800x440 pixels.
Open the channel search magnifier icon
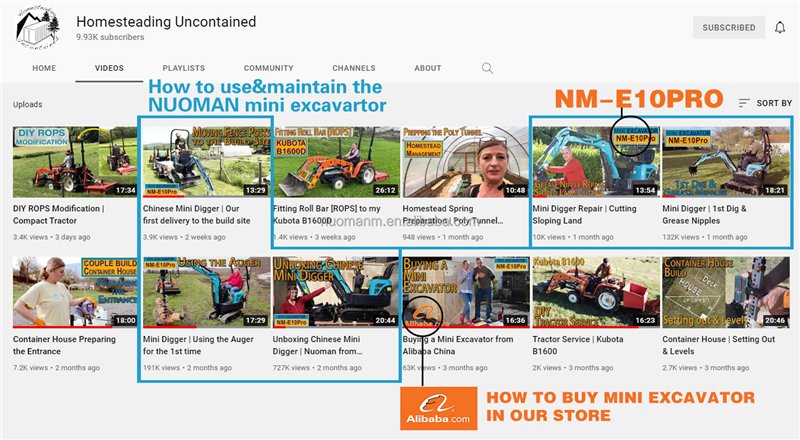pos(487,68)
